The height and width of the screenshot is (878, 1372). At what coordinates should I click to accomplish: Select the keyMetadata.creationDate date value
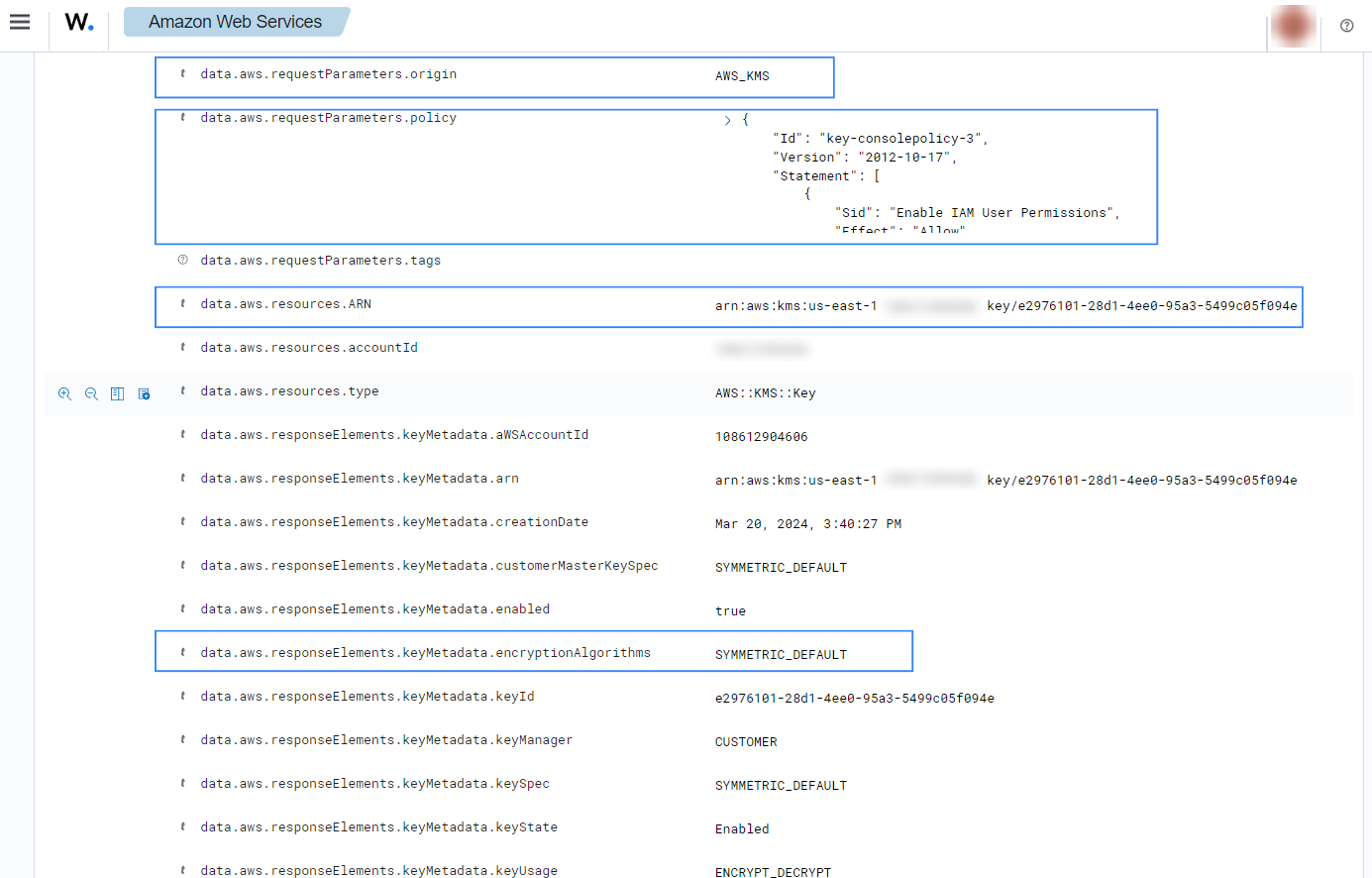click(807, 524)
